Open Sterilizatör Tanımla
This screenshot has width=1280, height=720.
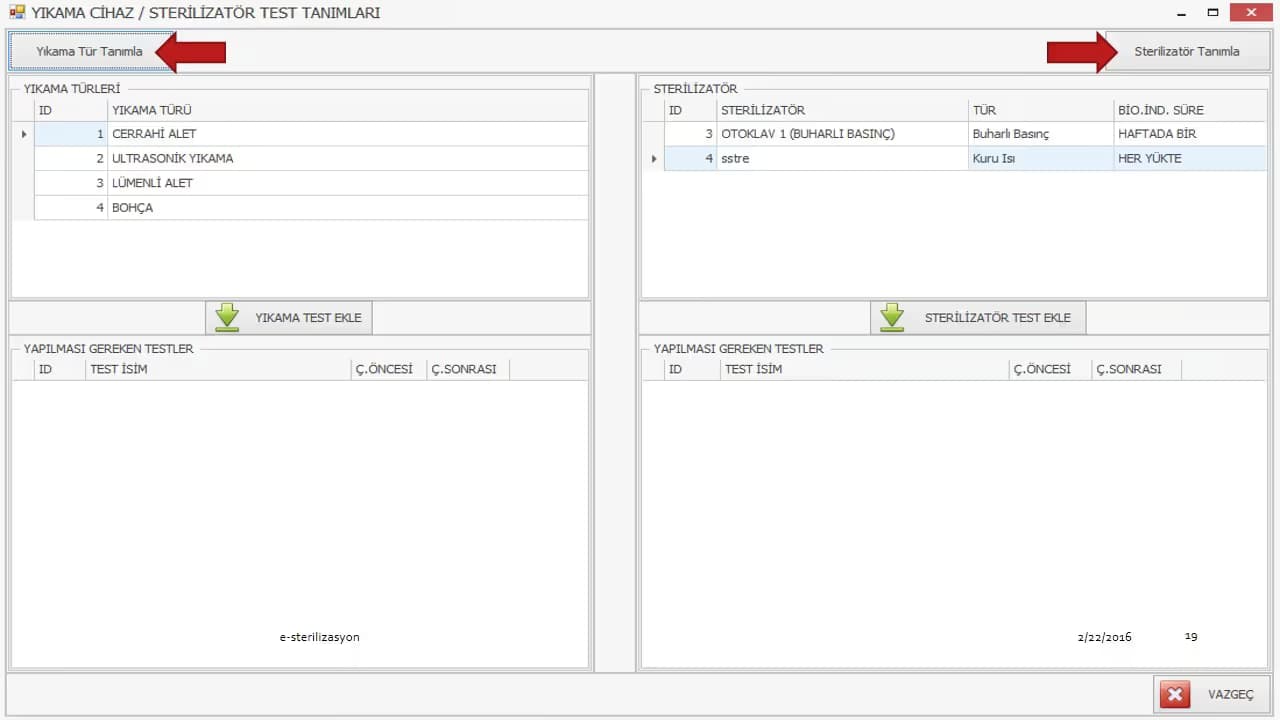[1187, 51]
